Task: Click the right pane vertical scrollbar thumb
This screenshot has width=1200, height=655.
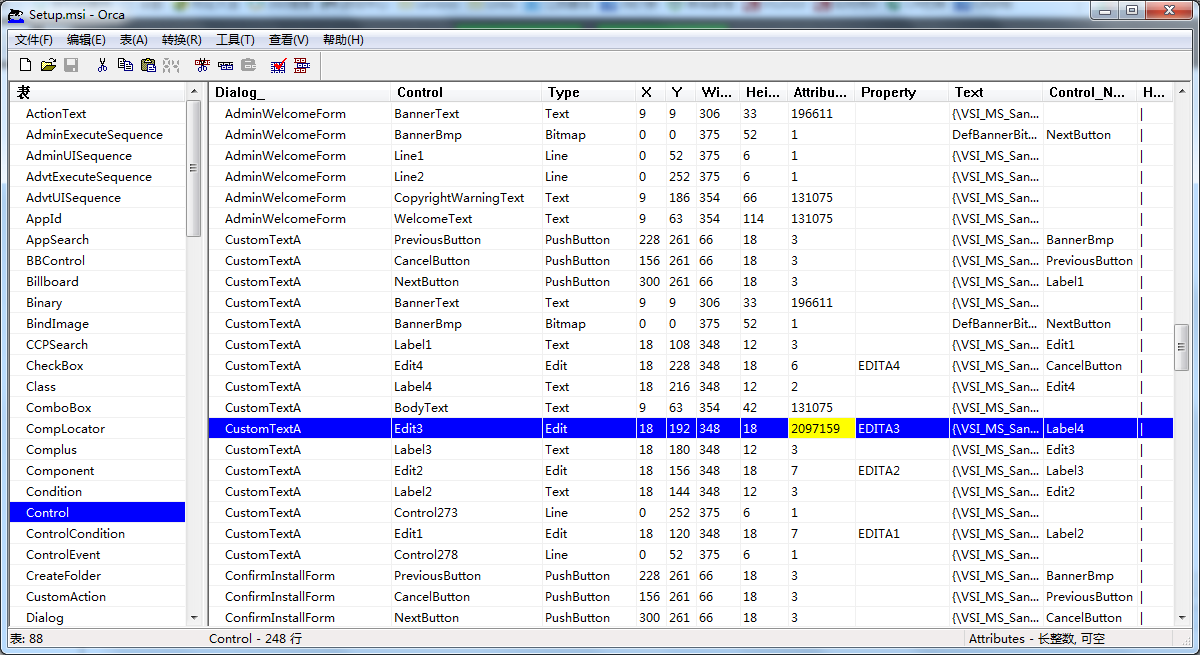Action: pos(1181,347)
